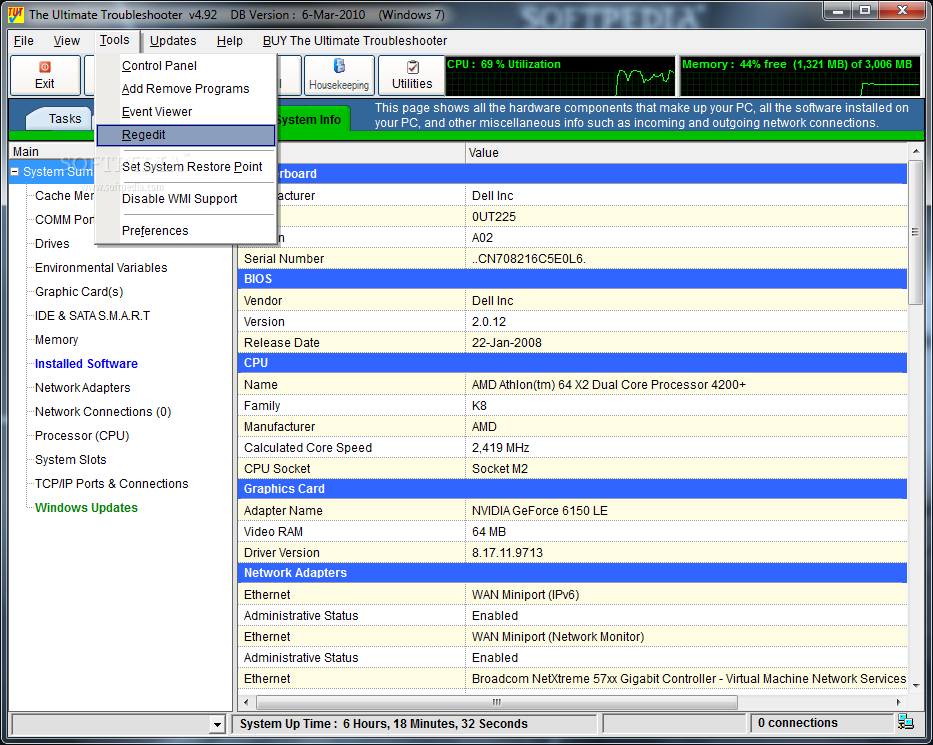The height and width of the screenshot is (745, 933).
Task: Select Network Adapters tree item
Action: (83, 388)
